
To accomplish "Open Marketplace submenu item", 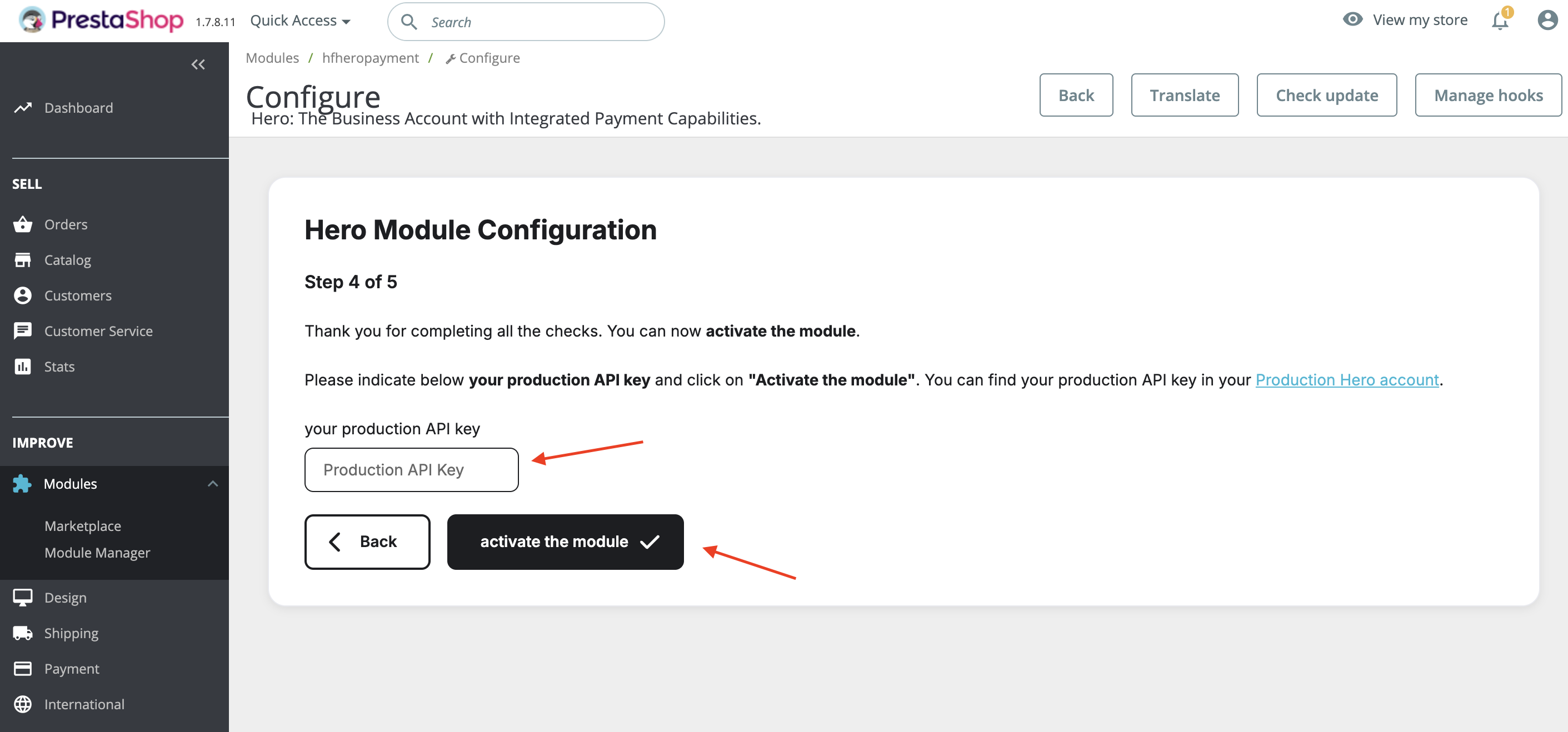I will (x=82, y=526).
